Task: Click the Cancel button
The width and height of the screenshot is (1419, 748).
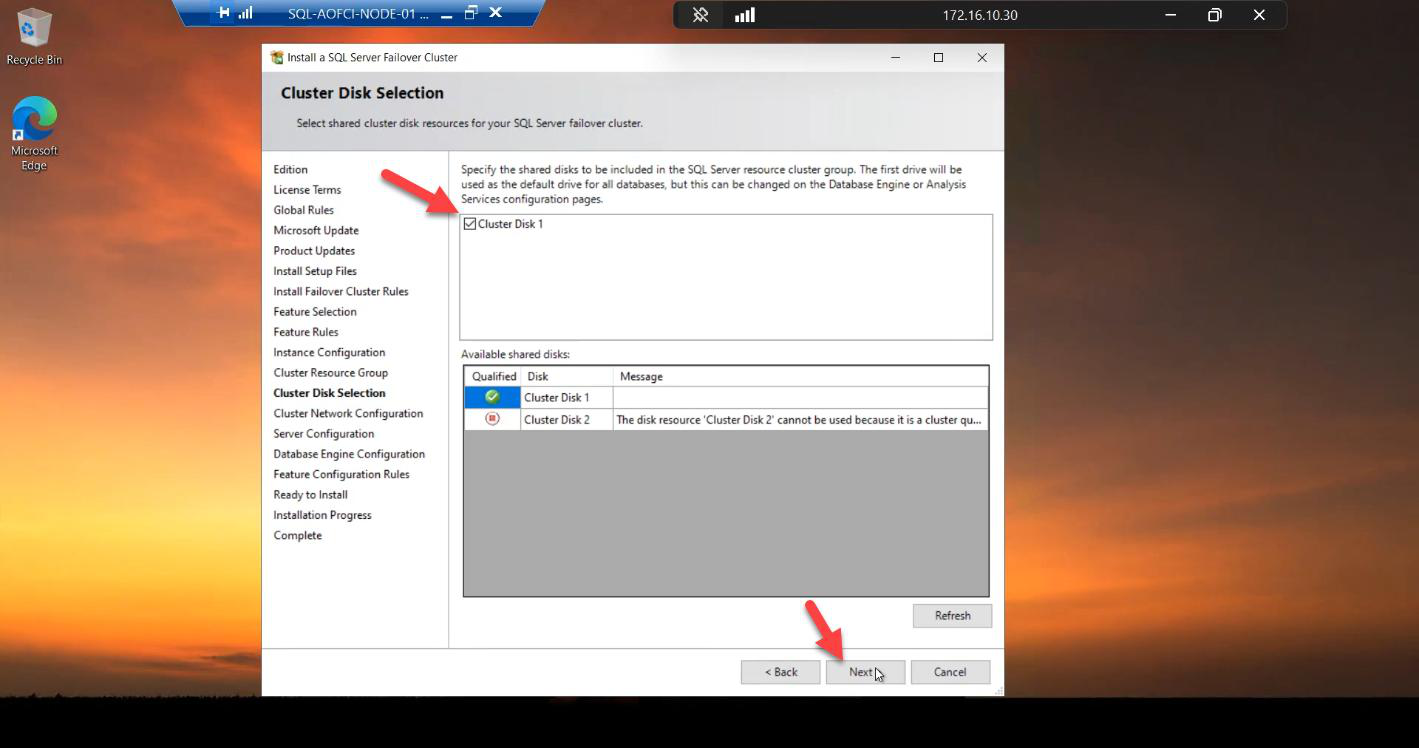Action: 950,672
